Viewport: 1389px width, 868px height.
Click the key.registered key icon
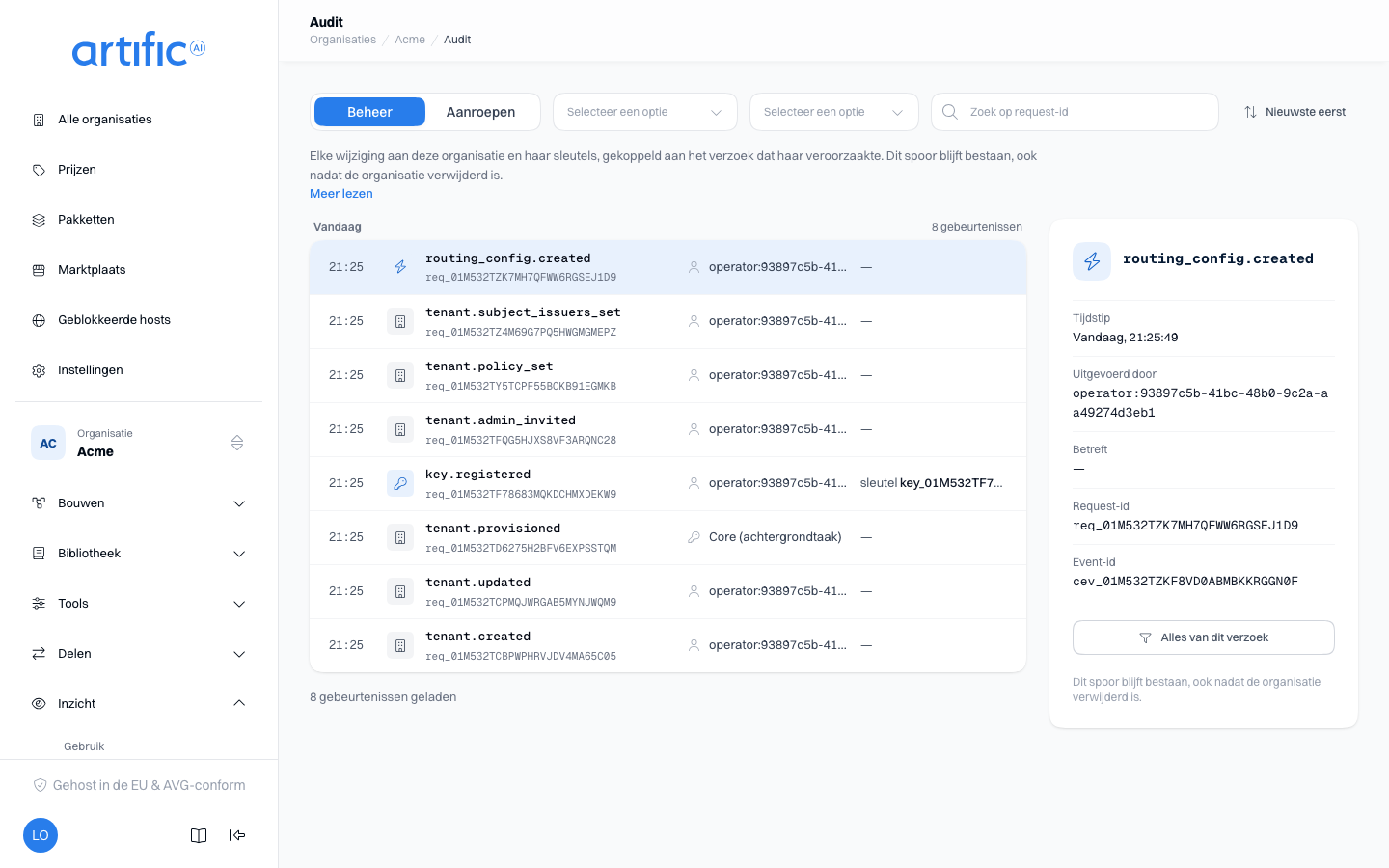click(x=400, y=483)
